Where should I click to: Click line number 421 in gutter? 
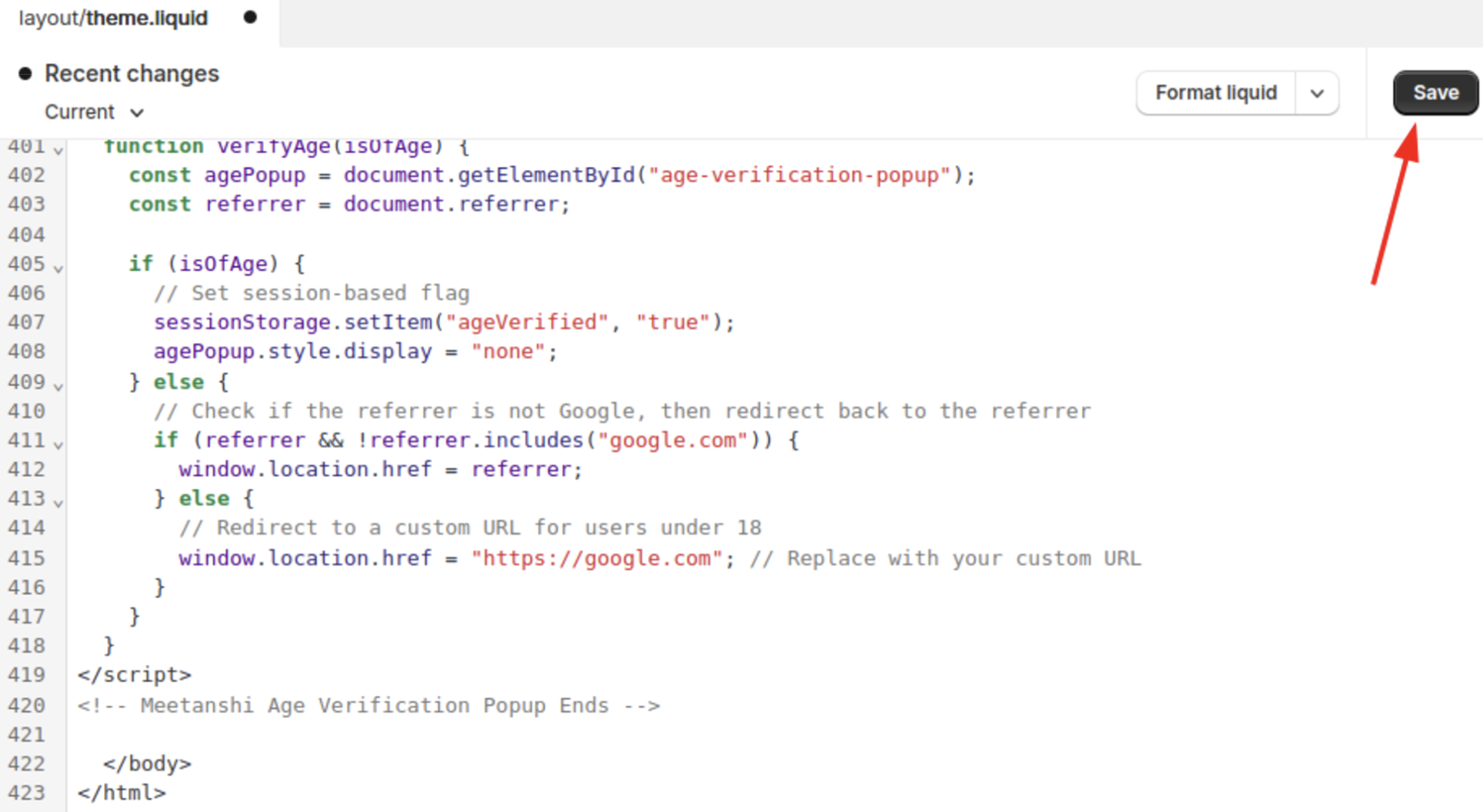[26, 735]
